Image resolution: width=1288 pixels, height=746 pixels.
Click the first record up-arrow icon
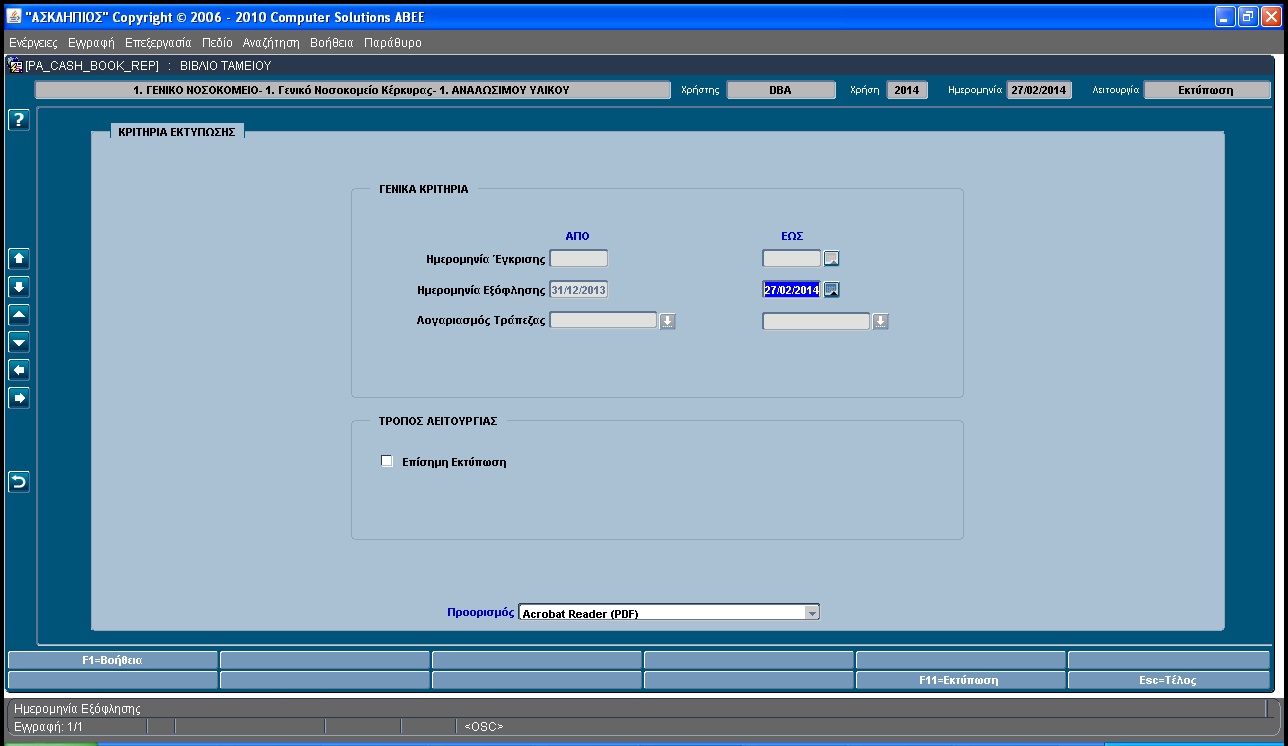(19, 259)
